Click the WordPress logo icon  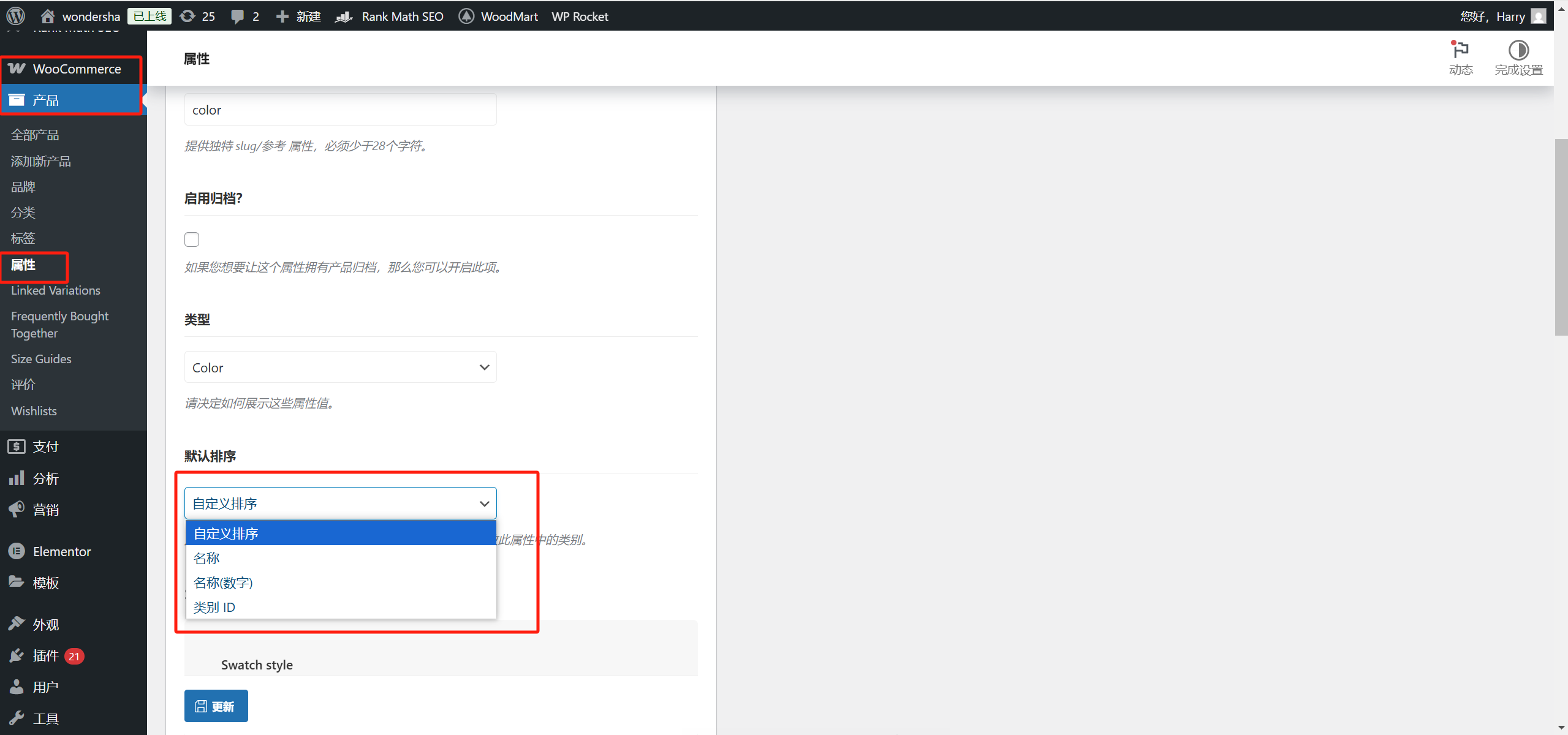[16, 16]
